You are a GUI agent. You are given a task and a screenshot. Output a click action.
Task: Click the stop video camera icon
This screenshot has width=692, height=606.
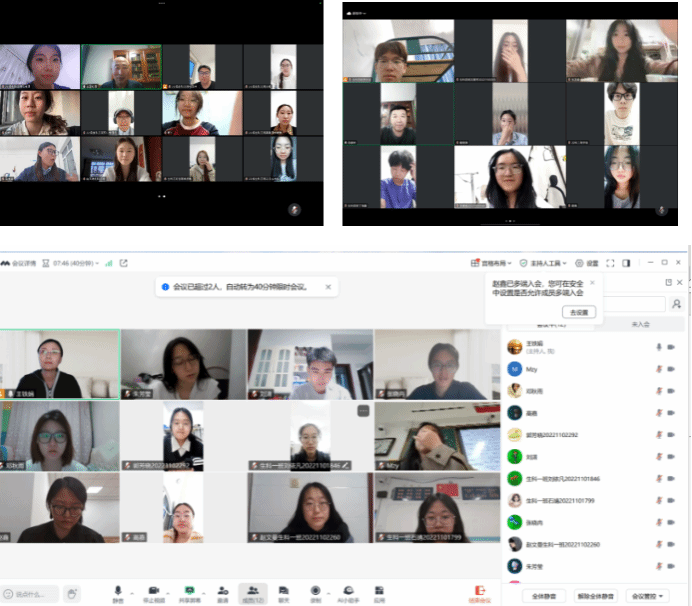point(154,591)
